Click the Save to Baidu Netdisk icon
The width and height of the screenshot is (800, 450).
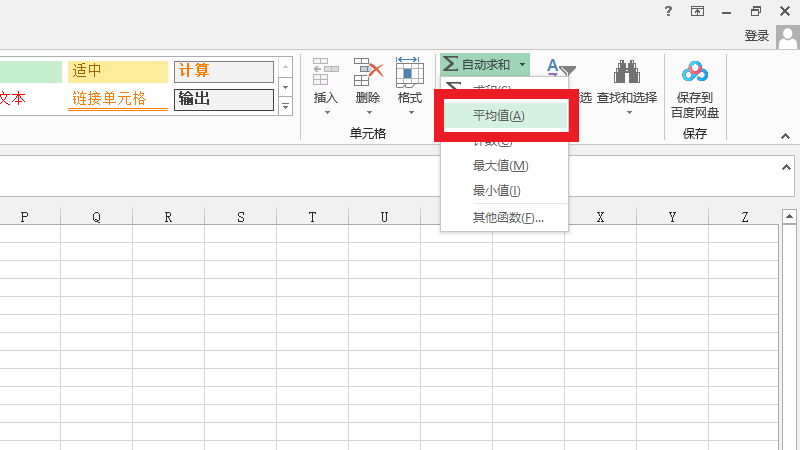click(x=695, y=72)
